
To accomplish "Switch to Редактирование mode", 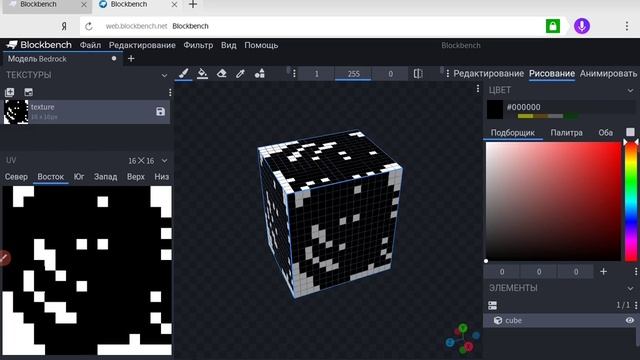I will pyautogui.click(x=489, y=73).
